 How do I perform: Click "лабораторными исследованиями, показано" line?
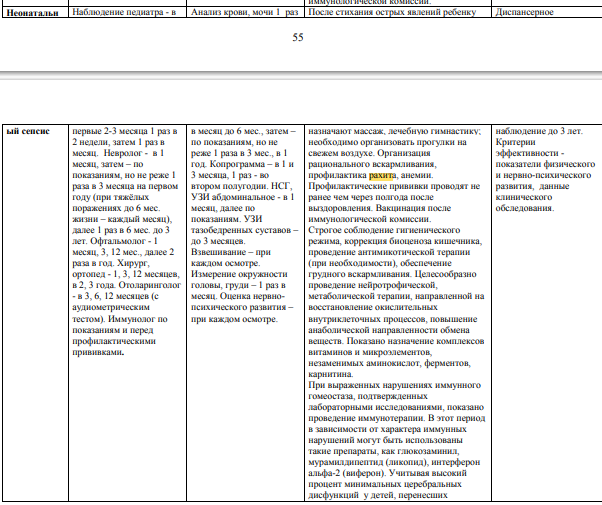[x=396, y=407]
